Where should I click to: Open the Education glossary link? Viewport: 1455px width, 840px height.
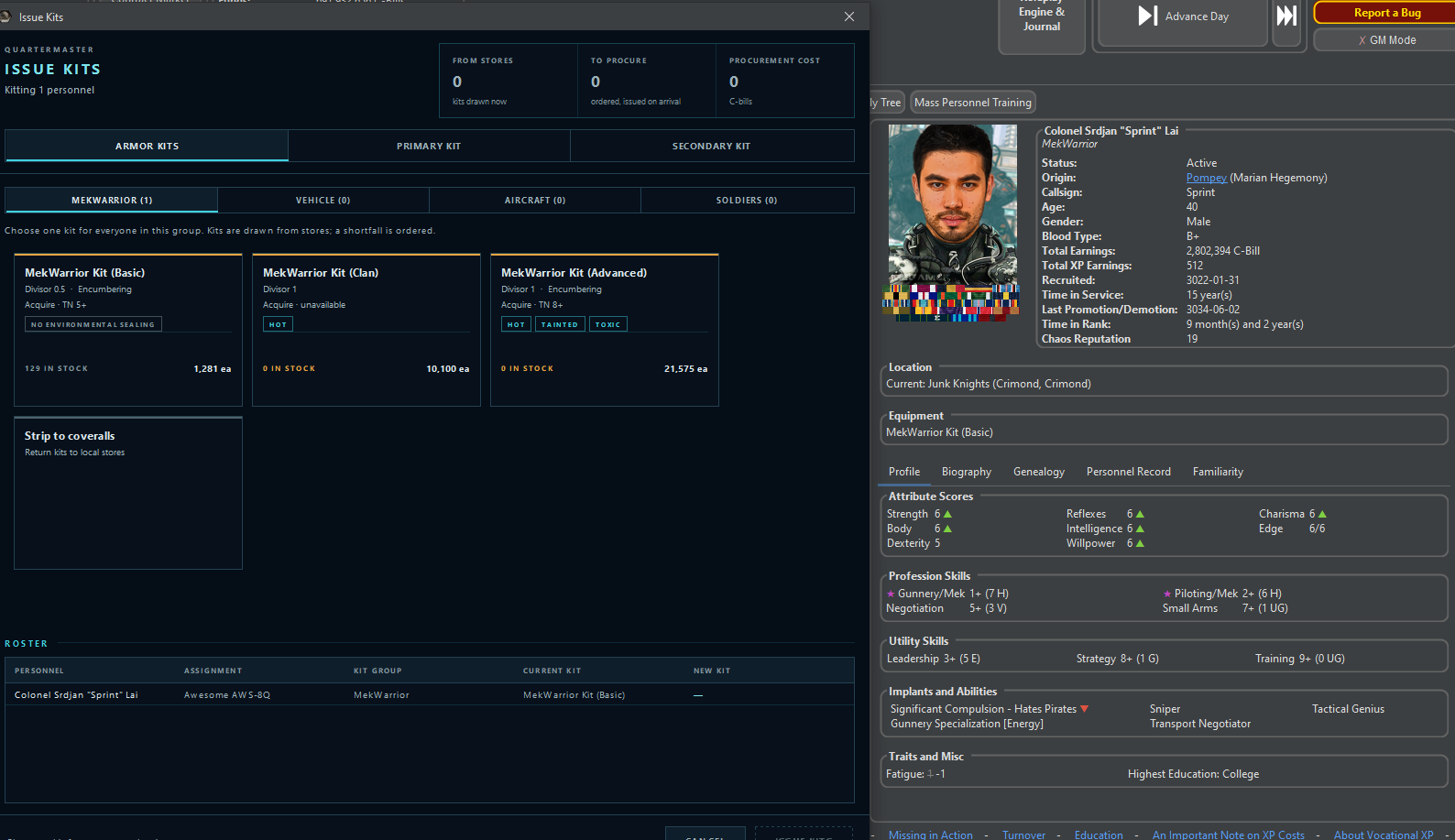(x=1099, y=835)
